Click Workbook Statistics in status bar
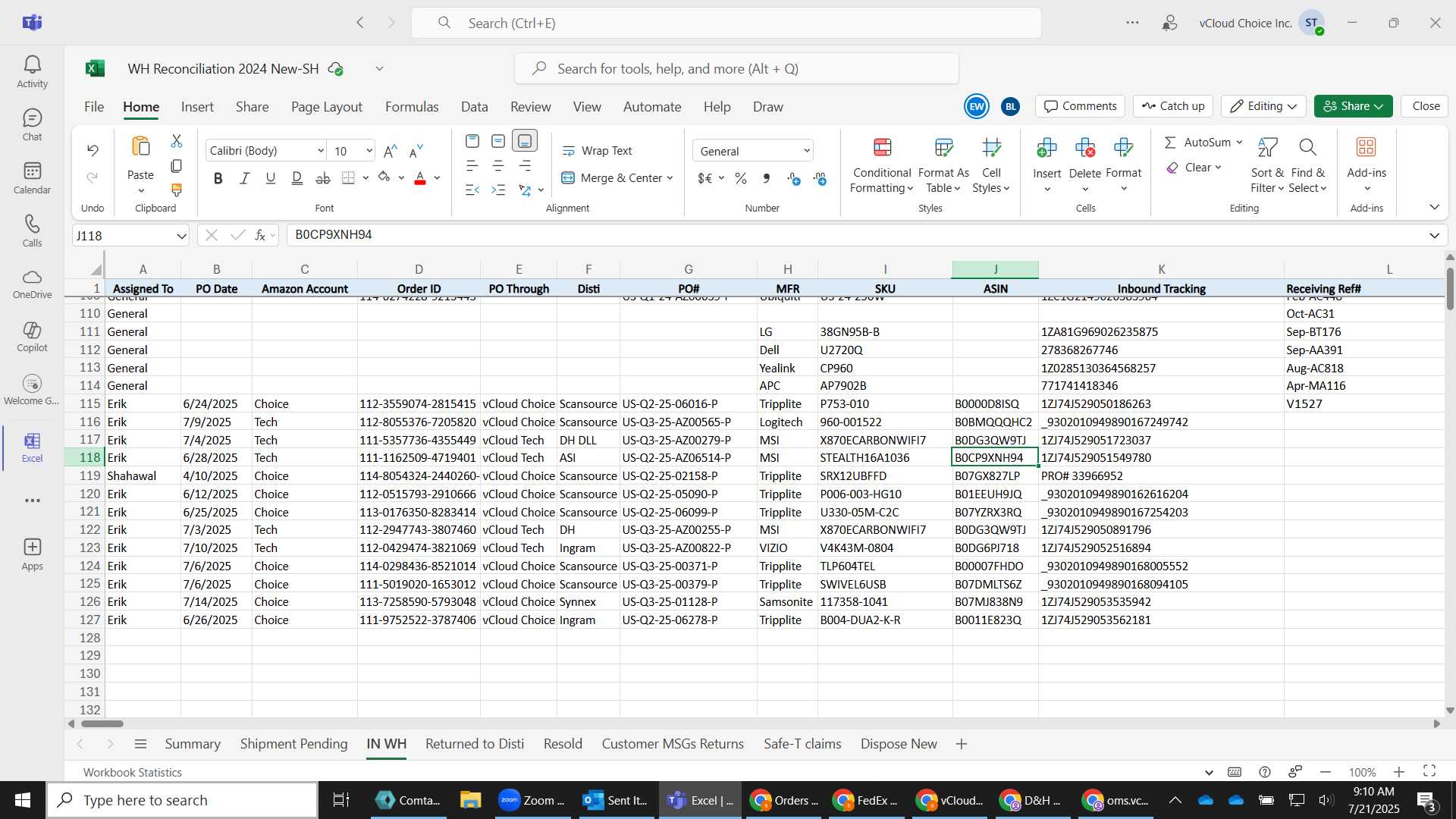The width and height of the screenshot is (1456, 819). [x=133, y=772]
